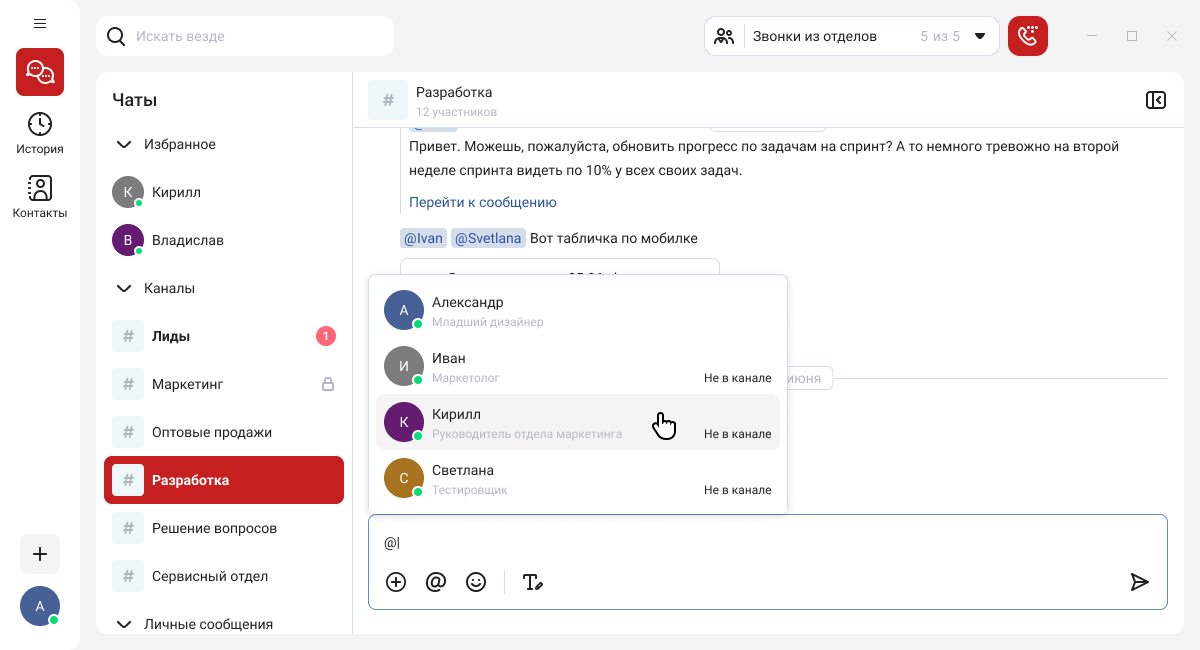Open the History section
1200x650 pixels.
[x=40, y=133]
